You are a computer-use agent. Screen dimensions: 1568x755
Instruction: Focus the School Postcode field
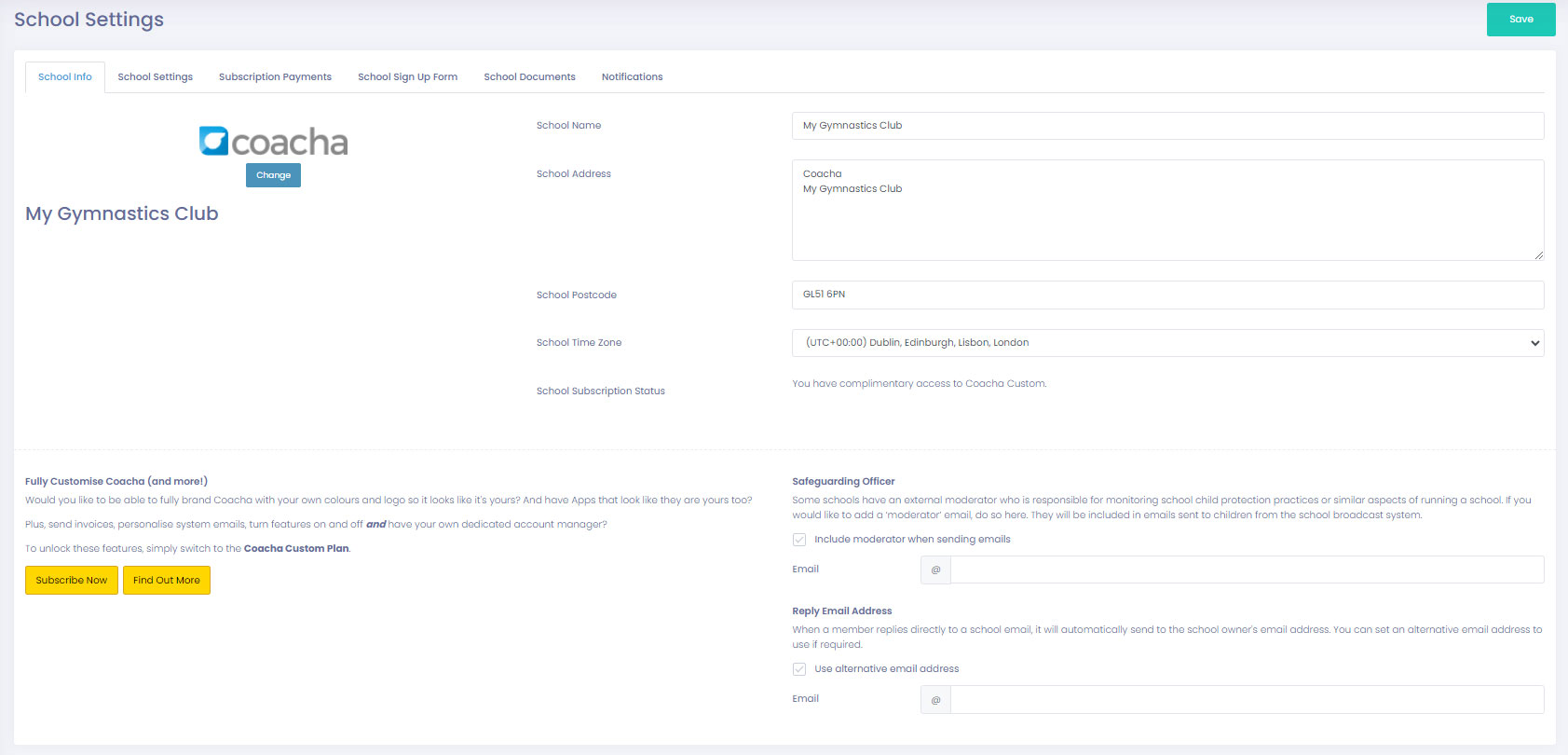pyautogui.click(x=1167, y=295)
